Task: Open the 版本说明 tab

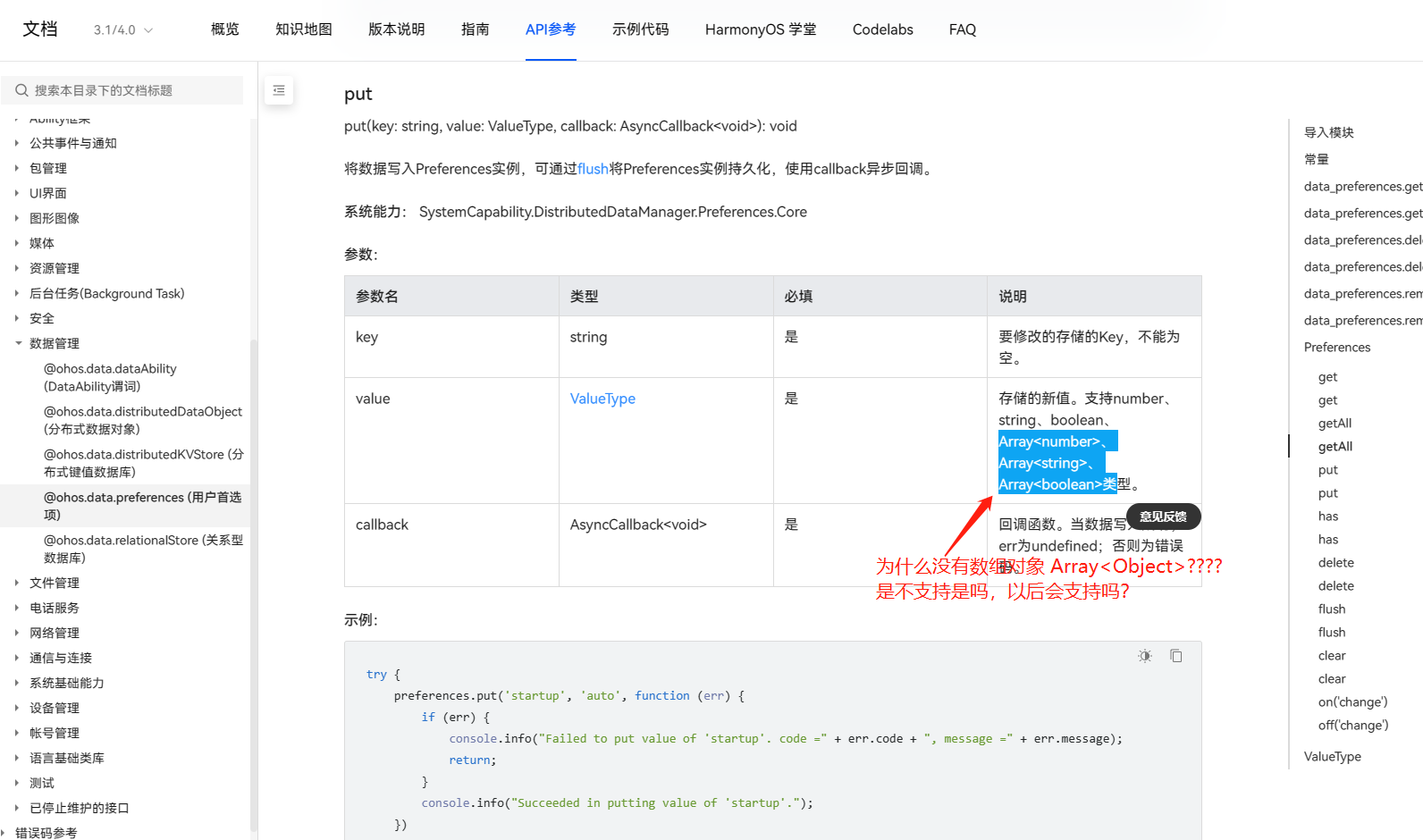Action: coord(397,29)
